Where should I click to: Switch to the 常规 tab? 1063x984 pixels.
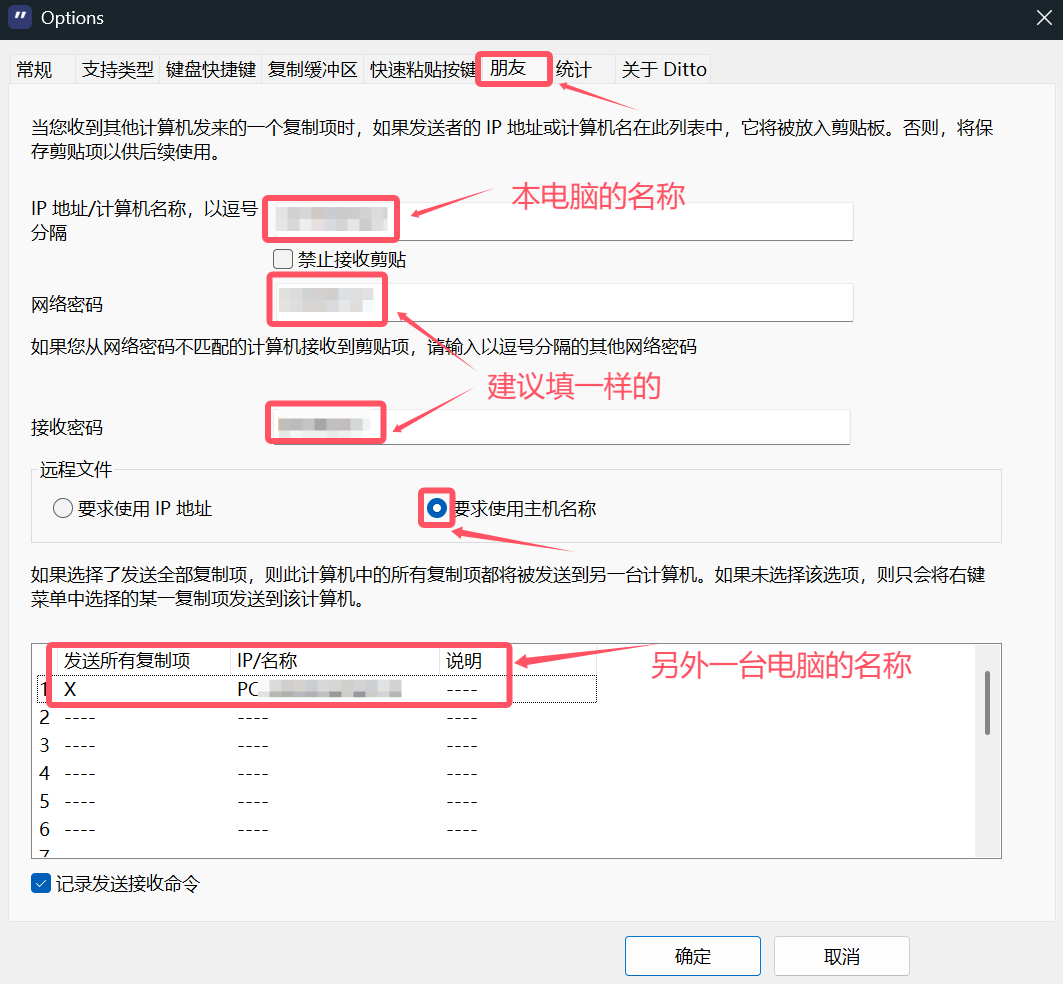click(34, 70)
